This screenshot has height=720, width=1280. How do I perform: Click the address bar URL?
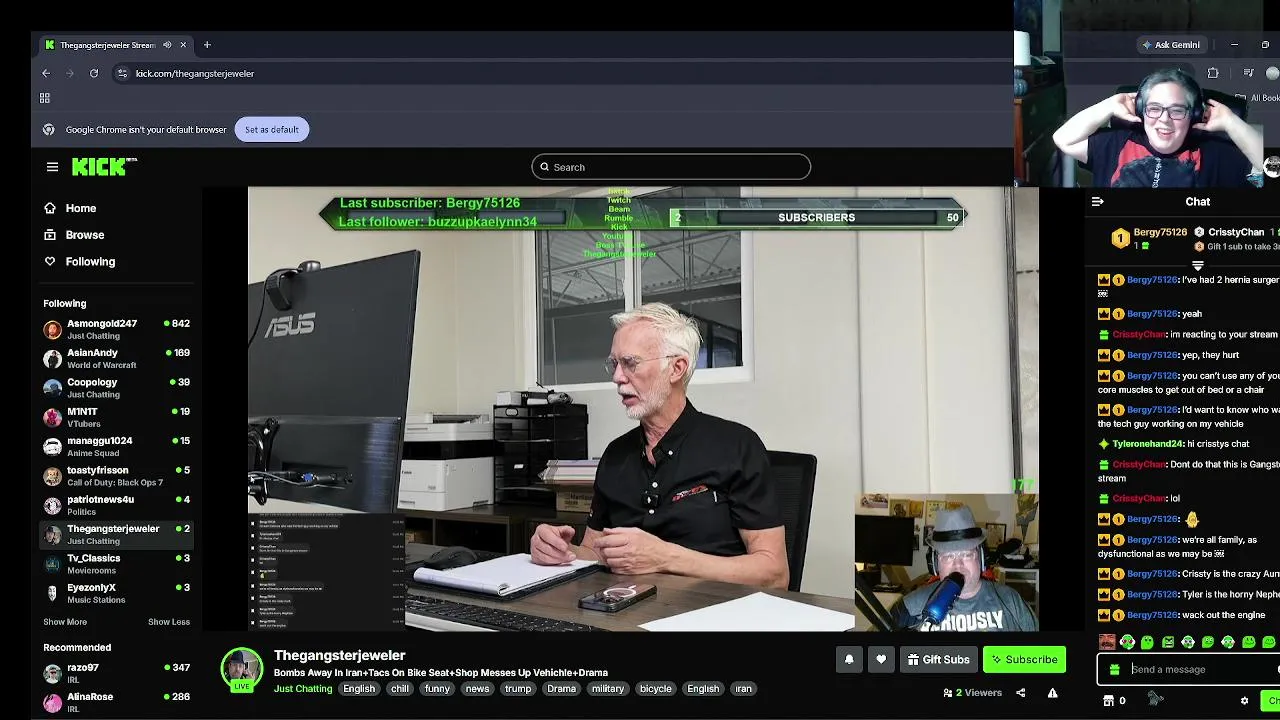(x=195, y=73)
